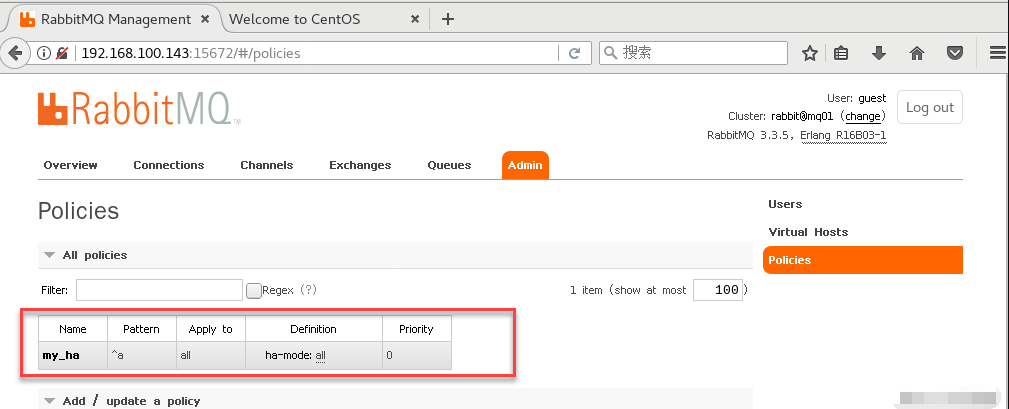Screen dimensions: 1009x409
Task: Click the Name column header
Action: [x=73, y=329]
